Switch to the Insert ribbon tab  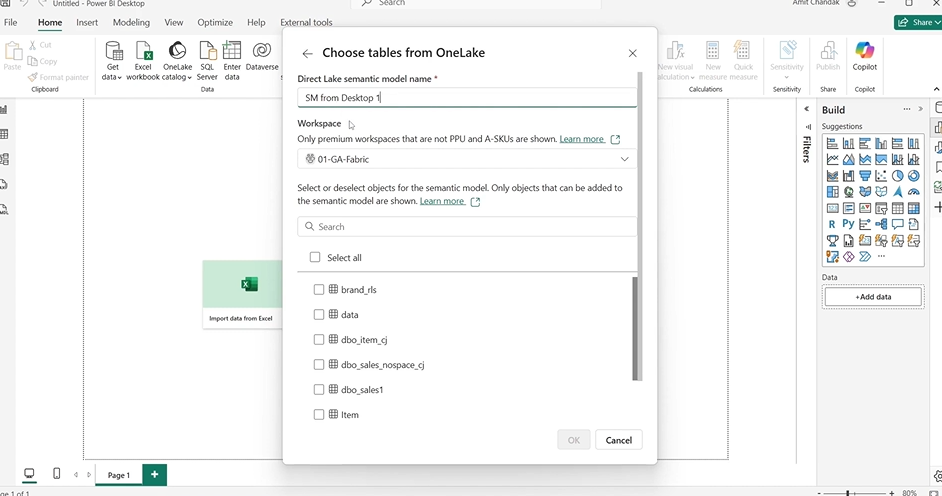pos(87,22)
